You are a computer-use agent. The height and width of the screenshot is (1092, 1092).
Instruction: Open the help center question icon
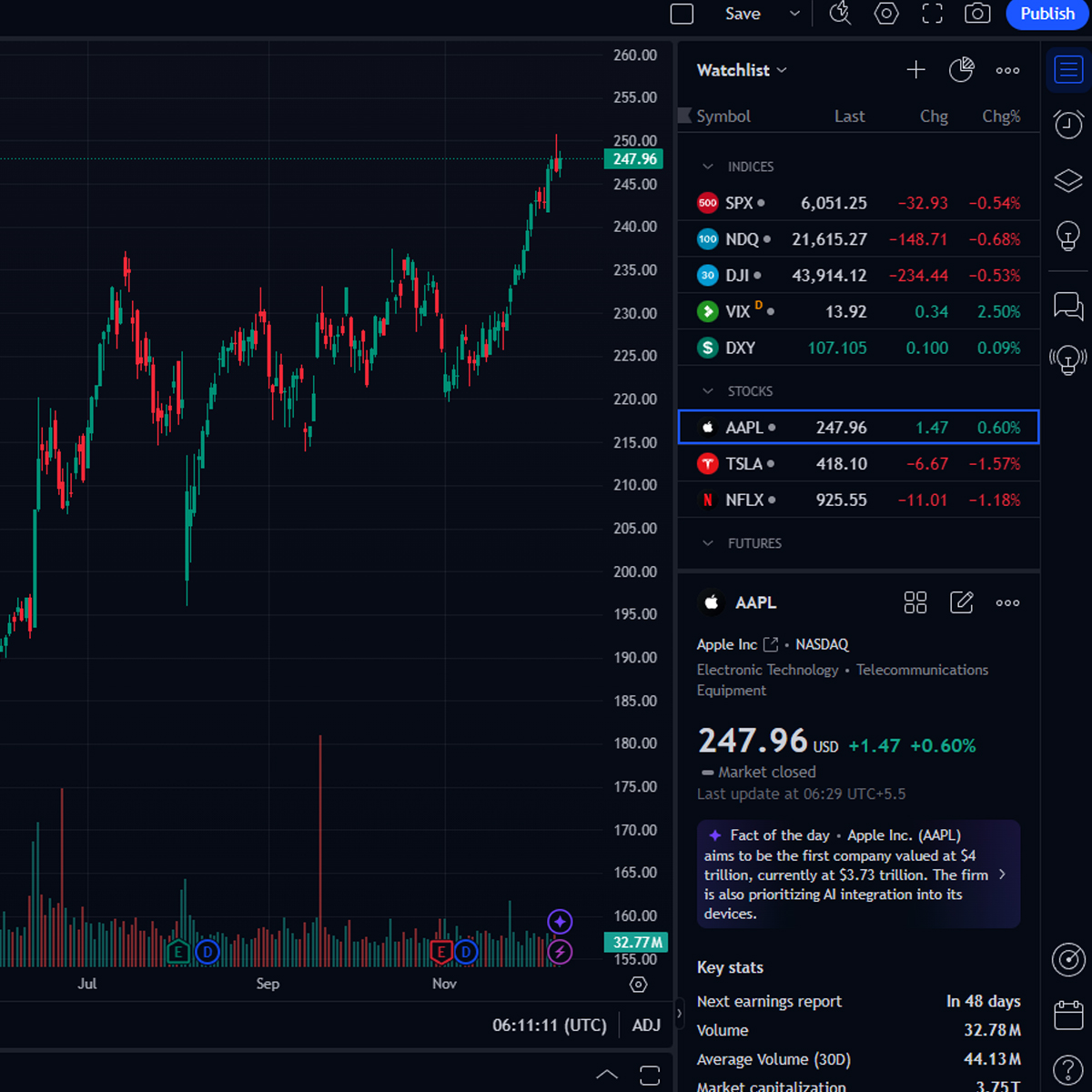1068,1070
